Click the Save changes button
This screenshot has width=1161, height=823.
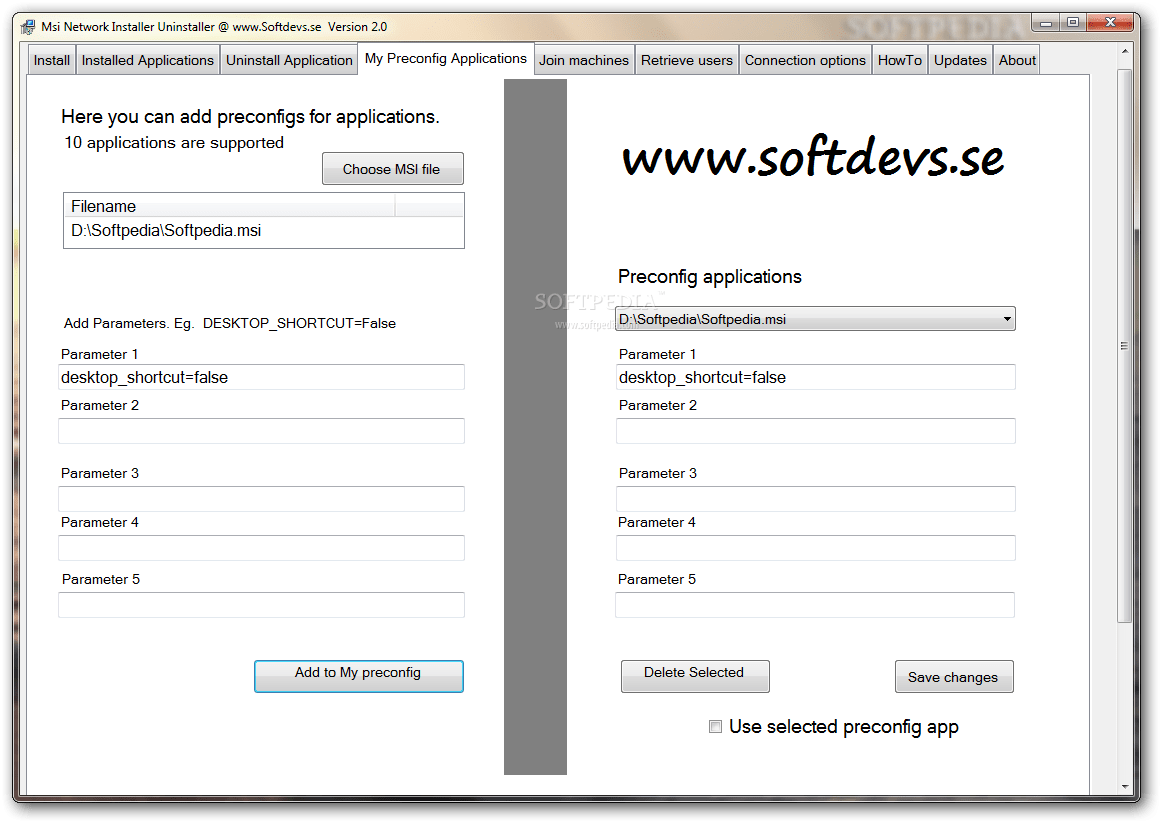point(954,676)
